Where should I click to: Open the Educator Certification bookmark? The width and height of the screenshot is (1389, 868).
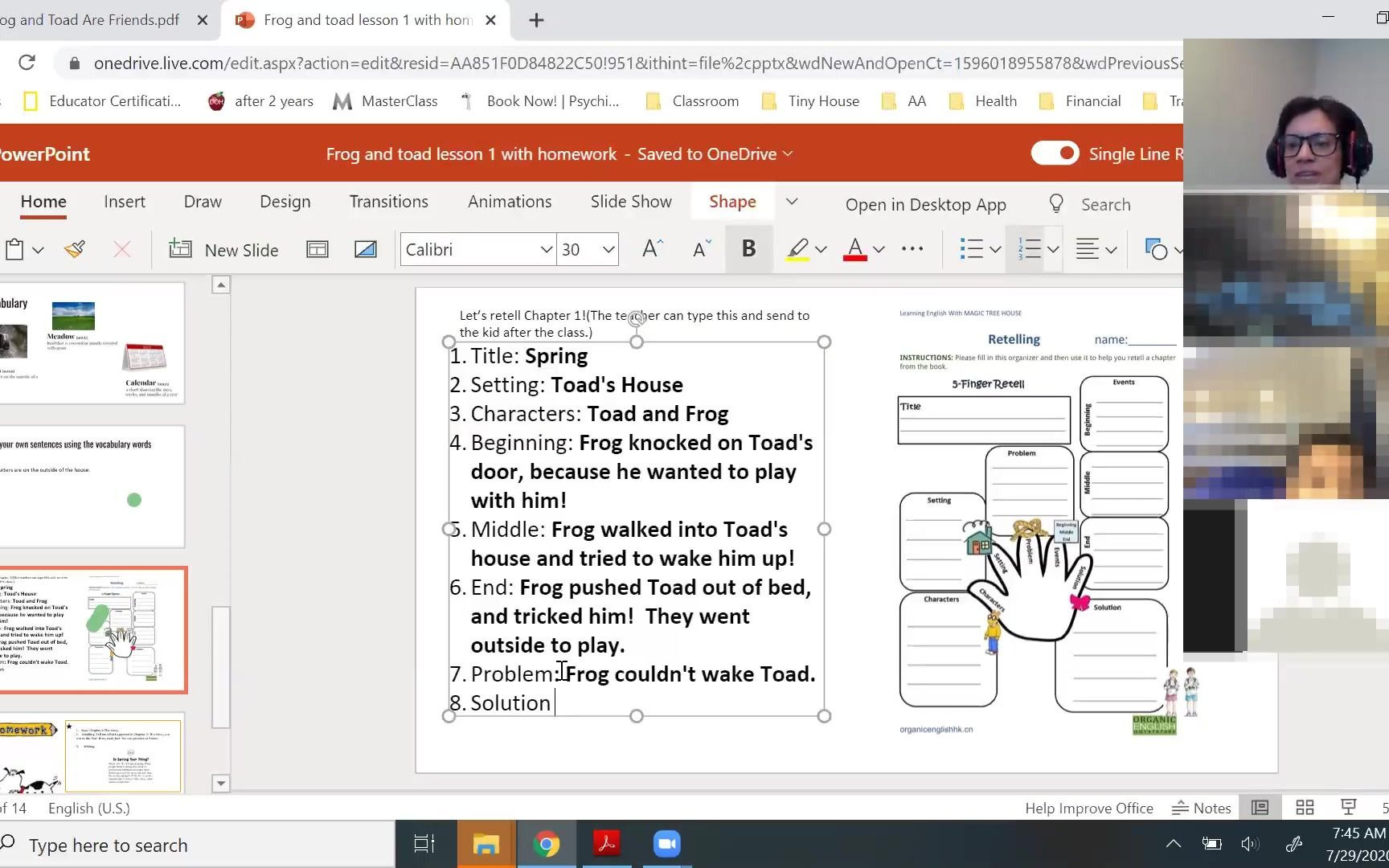pos(103,101)
